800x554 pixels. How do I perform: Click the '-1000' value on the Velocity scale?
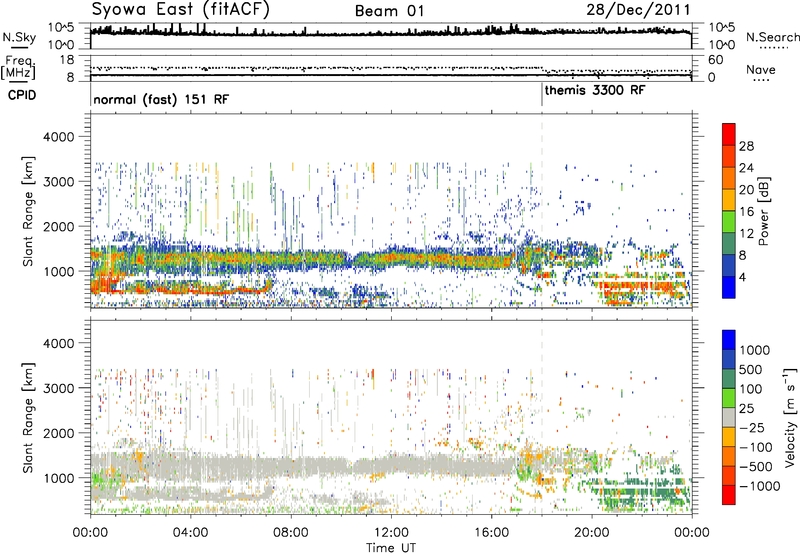760,486
